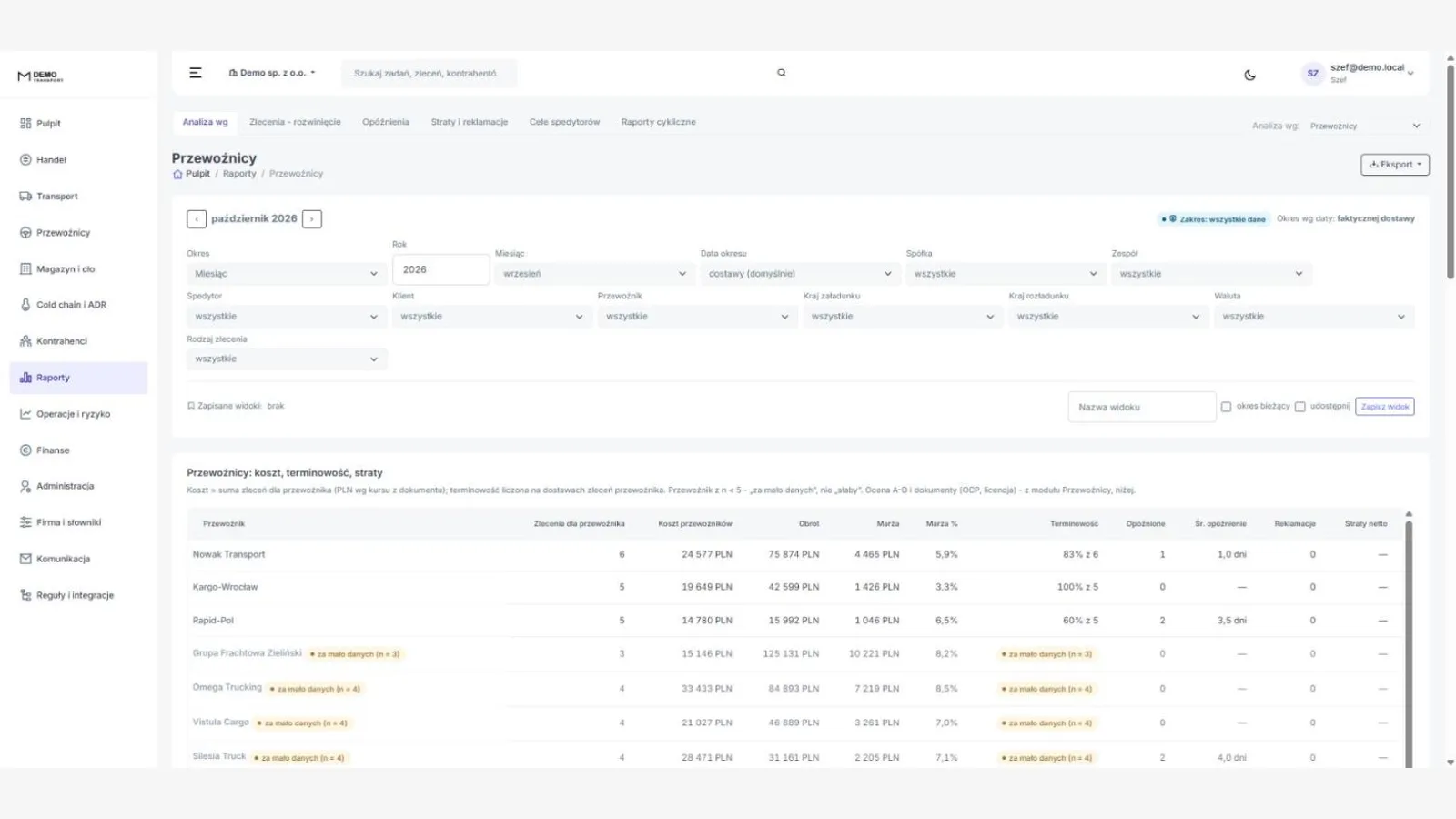Open the Operacje i ryzyko chart icon

point(25,414)
